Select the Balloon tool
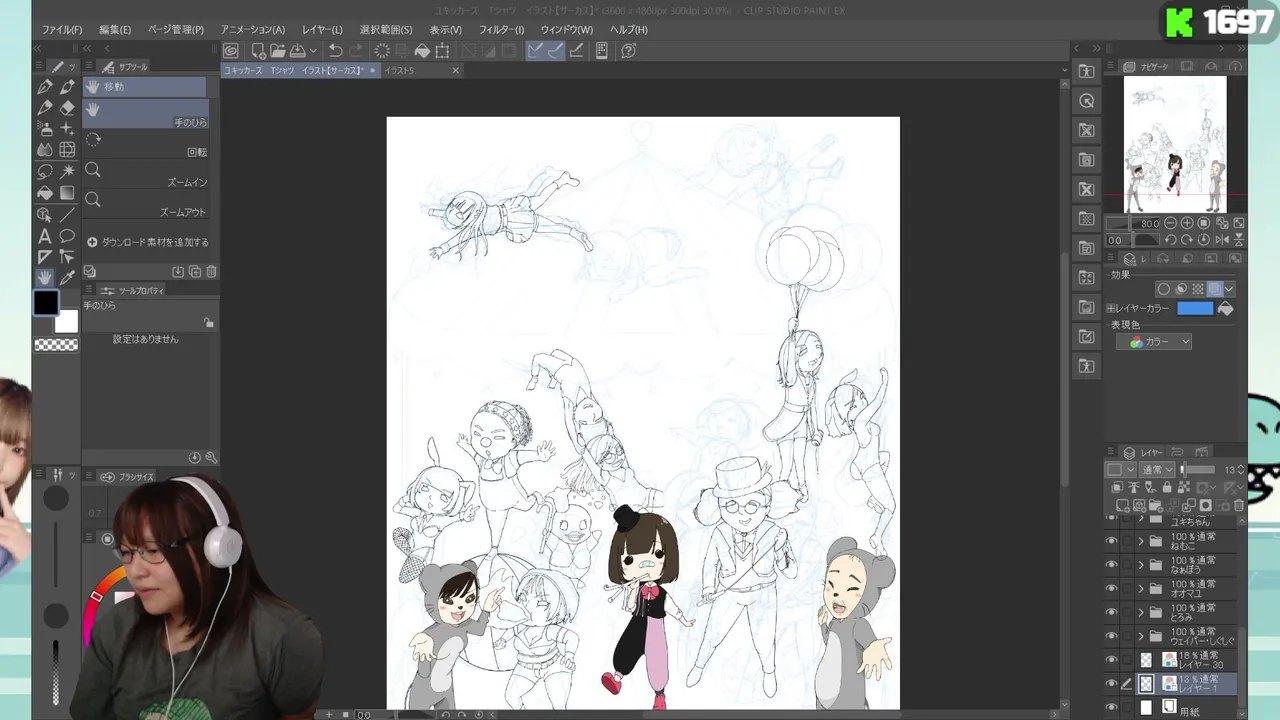Screen dimensions: 1280x720 67,236
